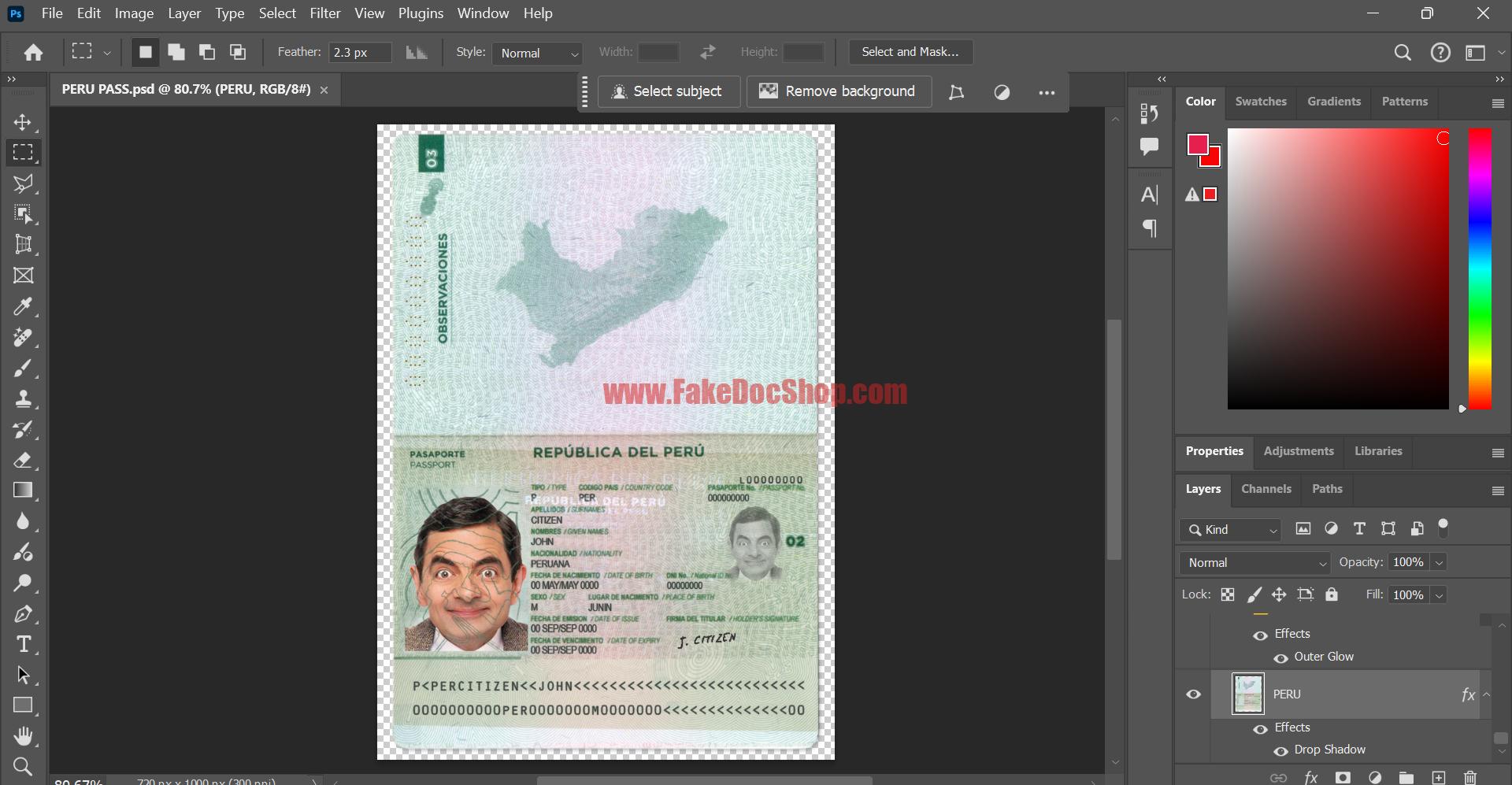Viewport: 1512px width, 785px height.
Task: Select the Frame tool
Action: pos(23,276)
